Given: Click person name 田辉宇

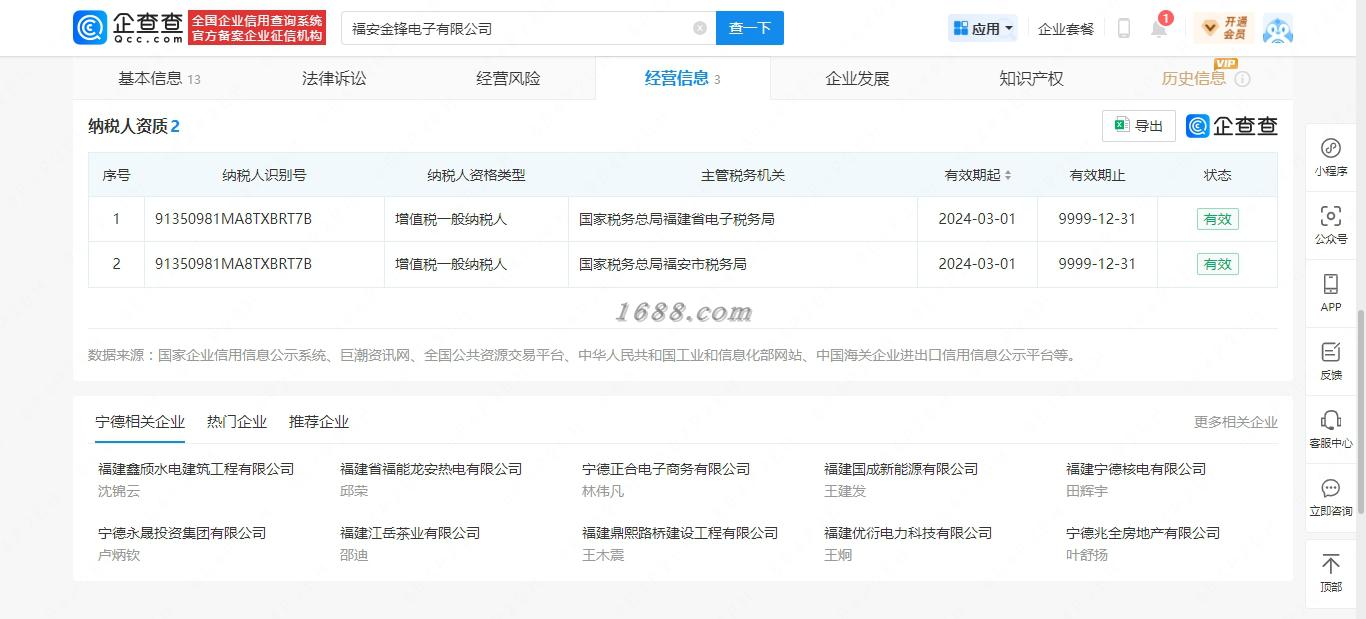Looking at the screenshot, I should point(1087,491).
